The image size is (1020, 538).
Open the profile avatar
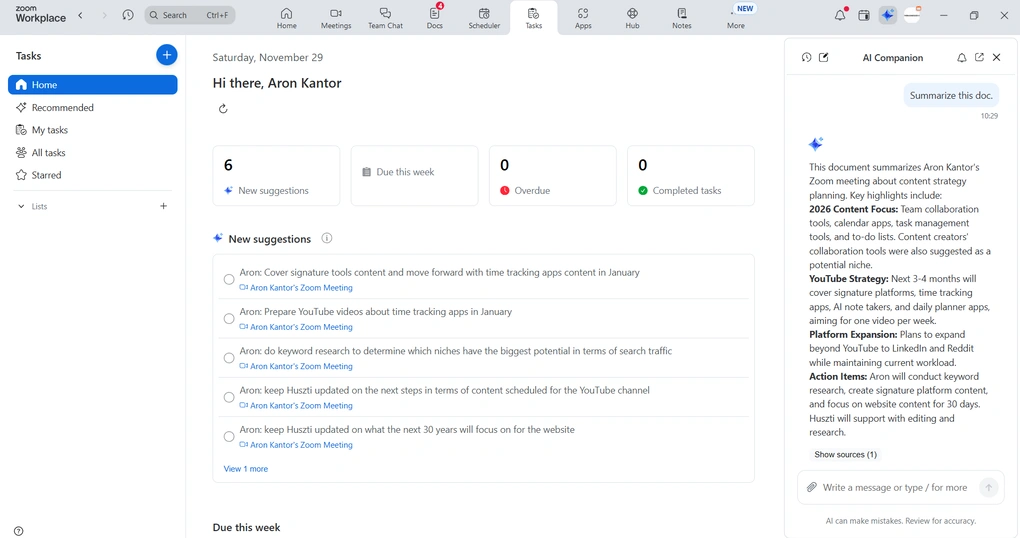[x=912, y=15]
